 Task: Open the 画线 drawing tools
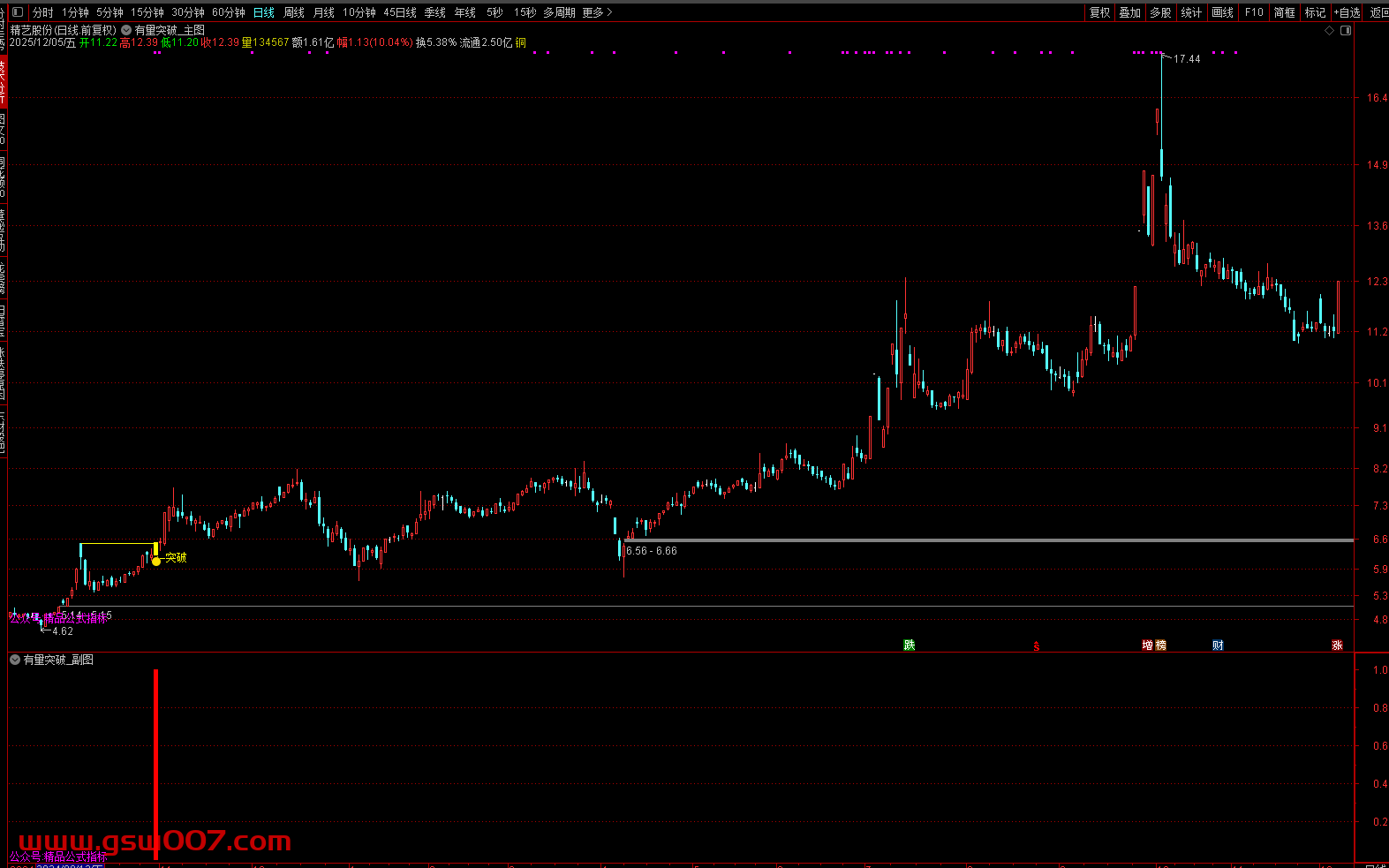tap(1222, 12)
